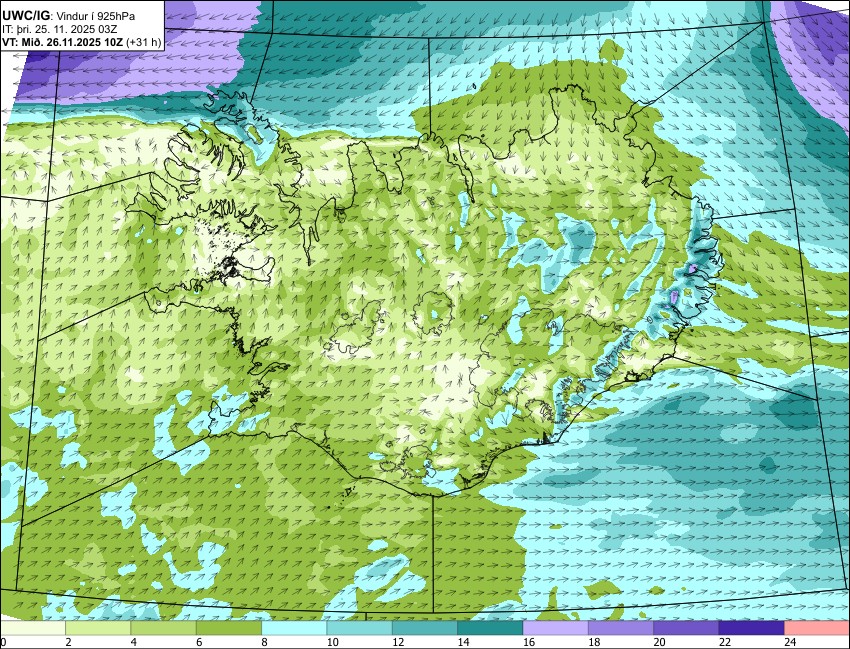Click the 0–2 m/s palest legend swatch
Screen dimensions: 850x649
coord(33,628)
